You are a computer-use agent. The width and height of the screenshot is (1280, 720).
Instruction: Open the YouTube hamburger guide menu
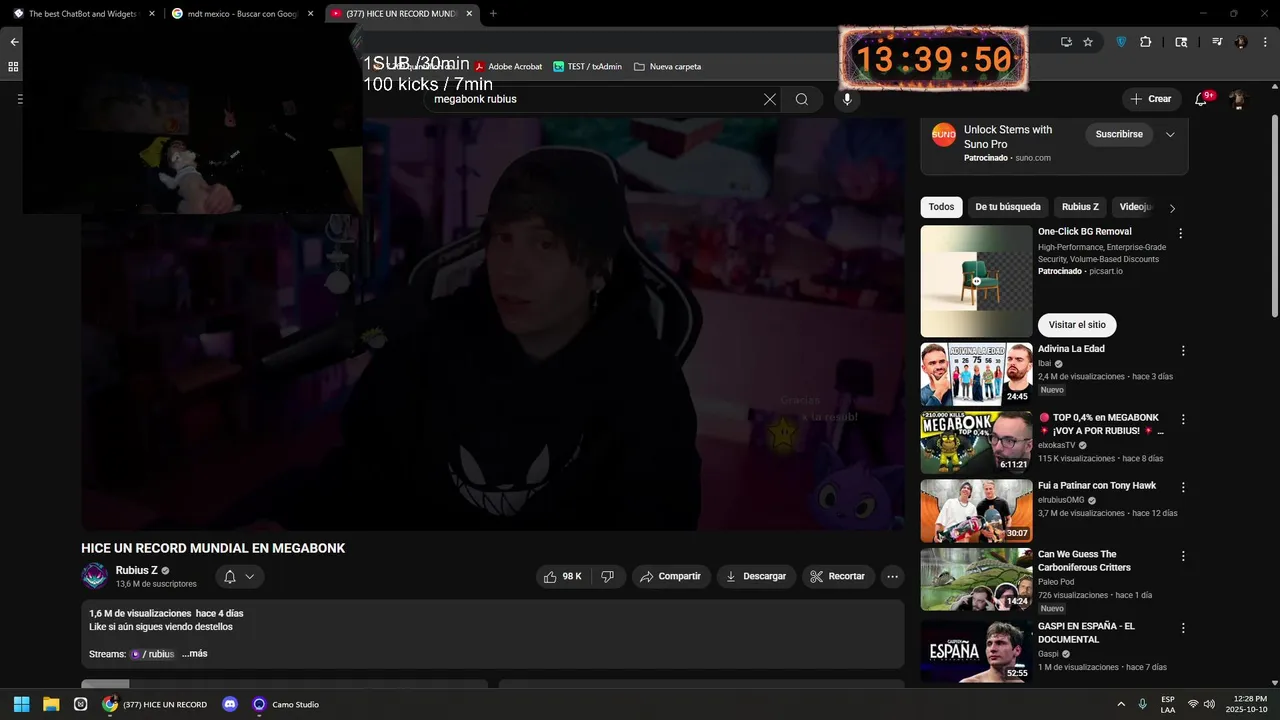pyautogui.click(x=19, y=99)
